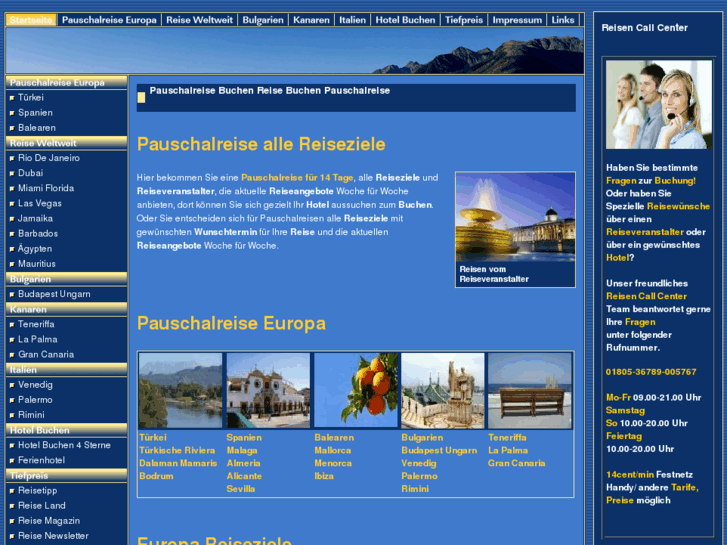Open the Reise Weltweit top tab
727x545 pixels.
pos(199,20)
